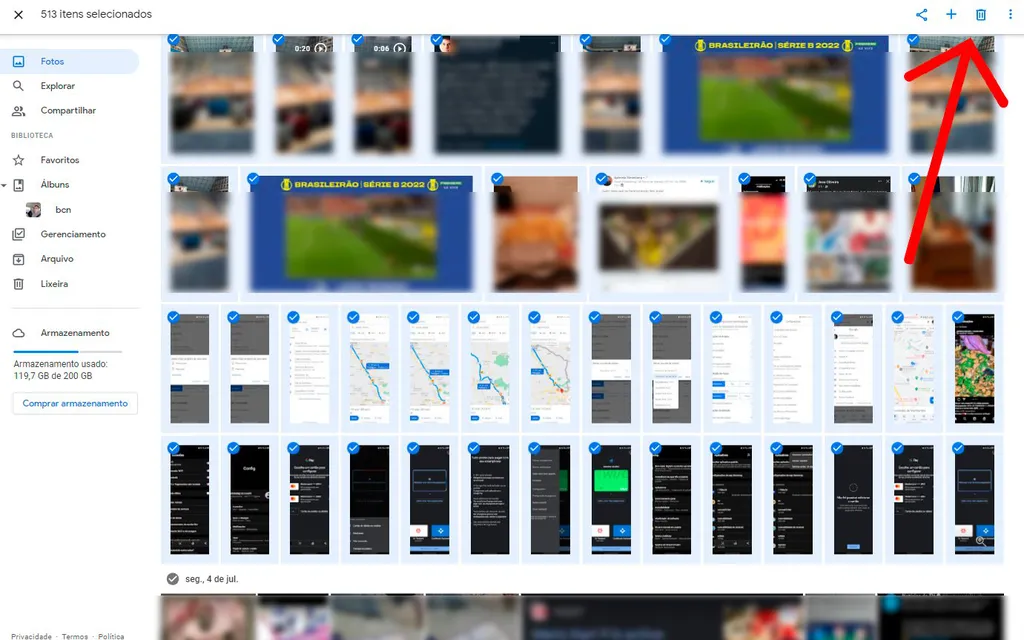Click the trash icon to delete selected items

pos(980,15)
